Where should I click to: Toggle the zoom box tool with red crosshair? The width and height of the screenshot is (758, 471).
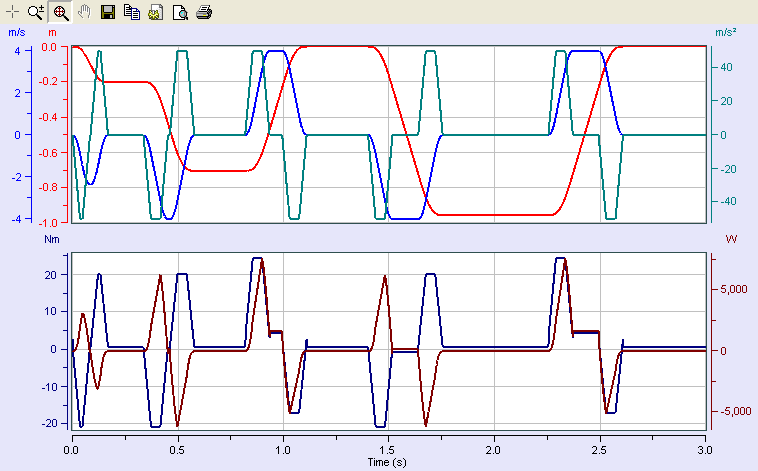pyautogui.click(x=60, y=12)
